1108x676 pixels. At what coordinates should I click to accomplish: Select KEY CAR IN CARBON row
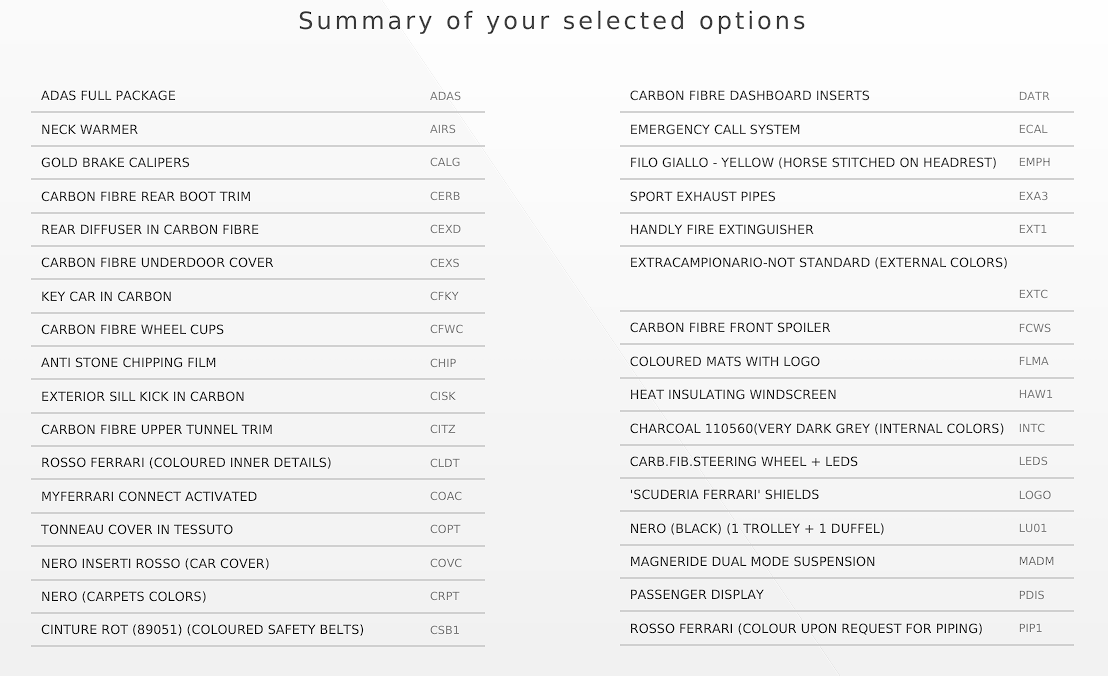pos(258,297)
